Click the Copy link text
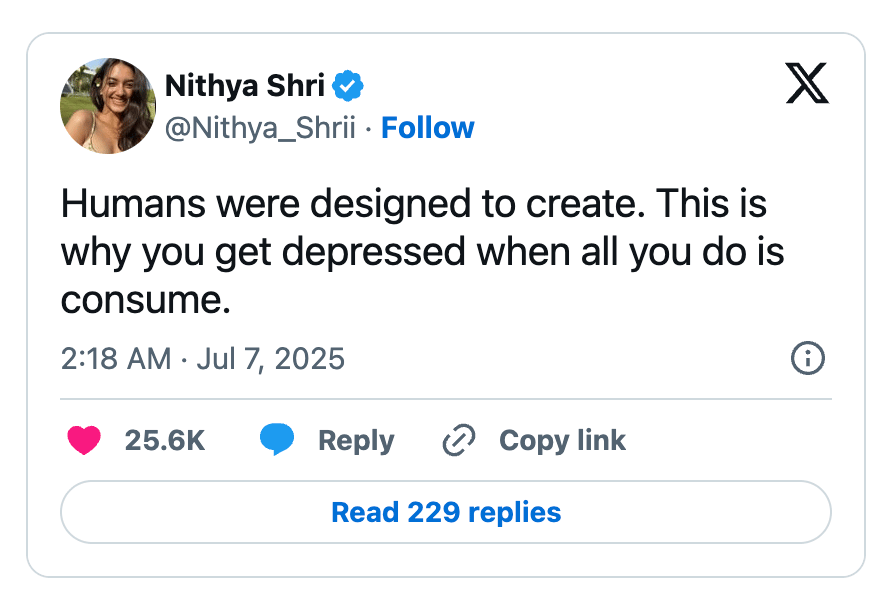 562,441
